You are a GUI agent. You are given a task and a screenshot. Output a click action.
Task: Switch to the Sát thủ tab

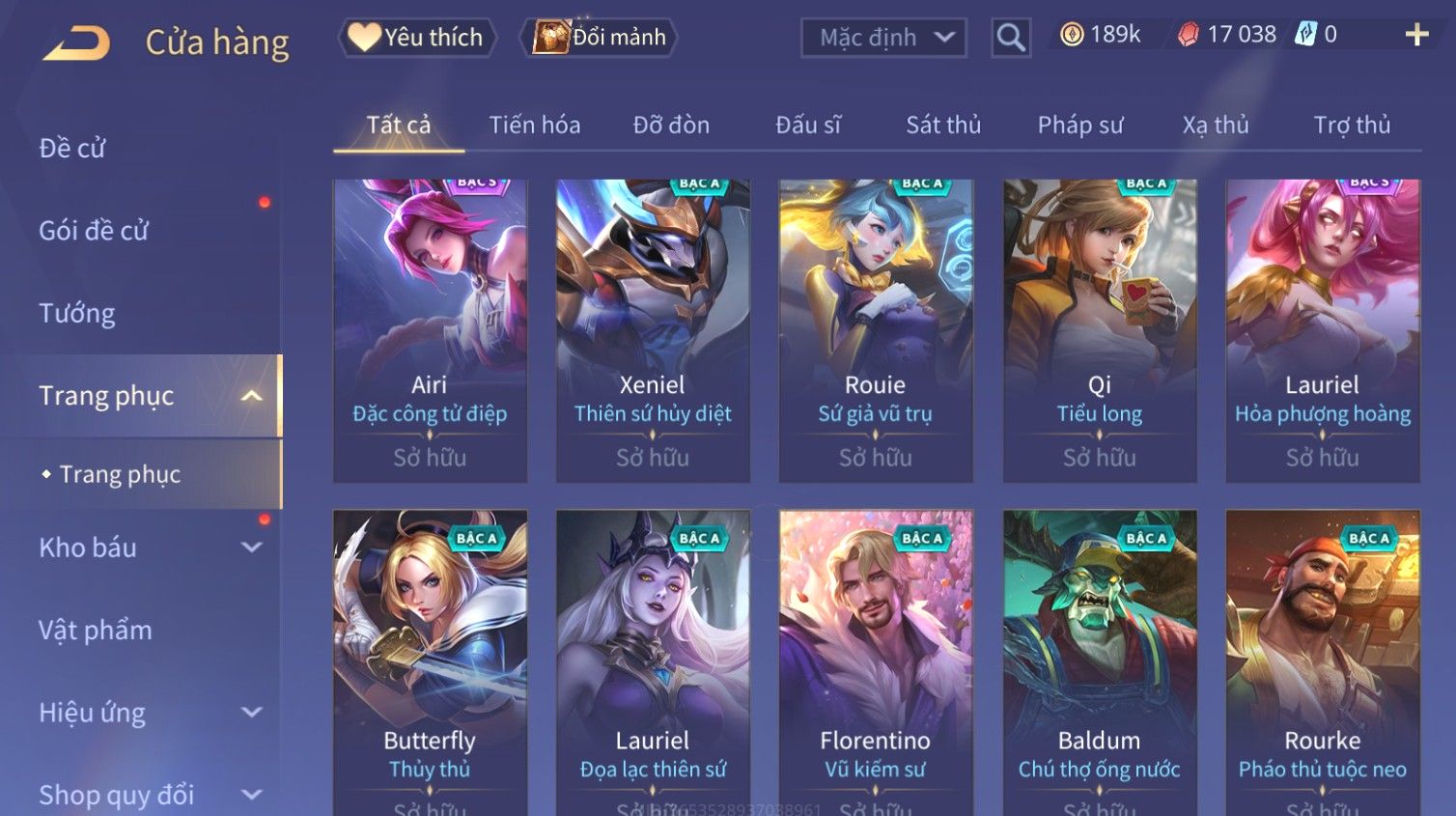tap(943, 125)
